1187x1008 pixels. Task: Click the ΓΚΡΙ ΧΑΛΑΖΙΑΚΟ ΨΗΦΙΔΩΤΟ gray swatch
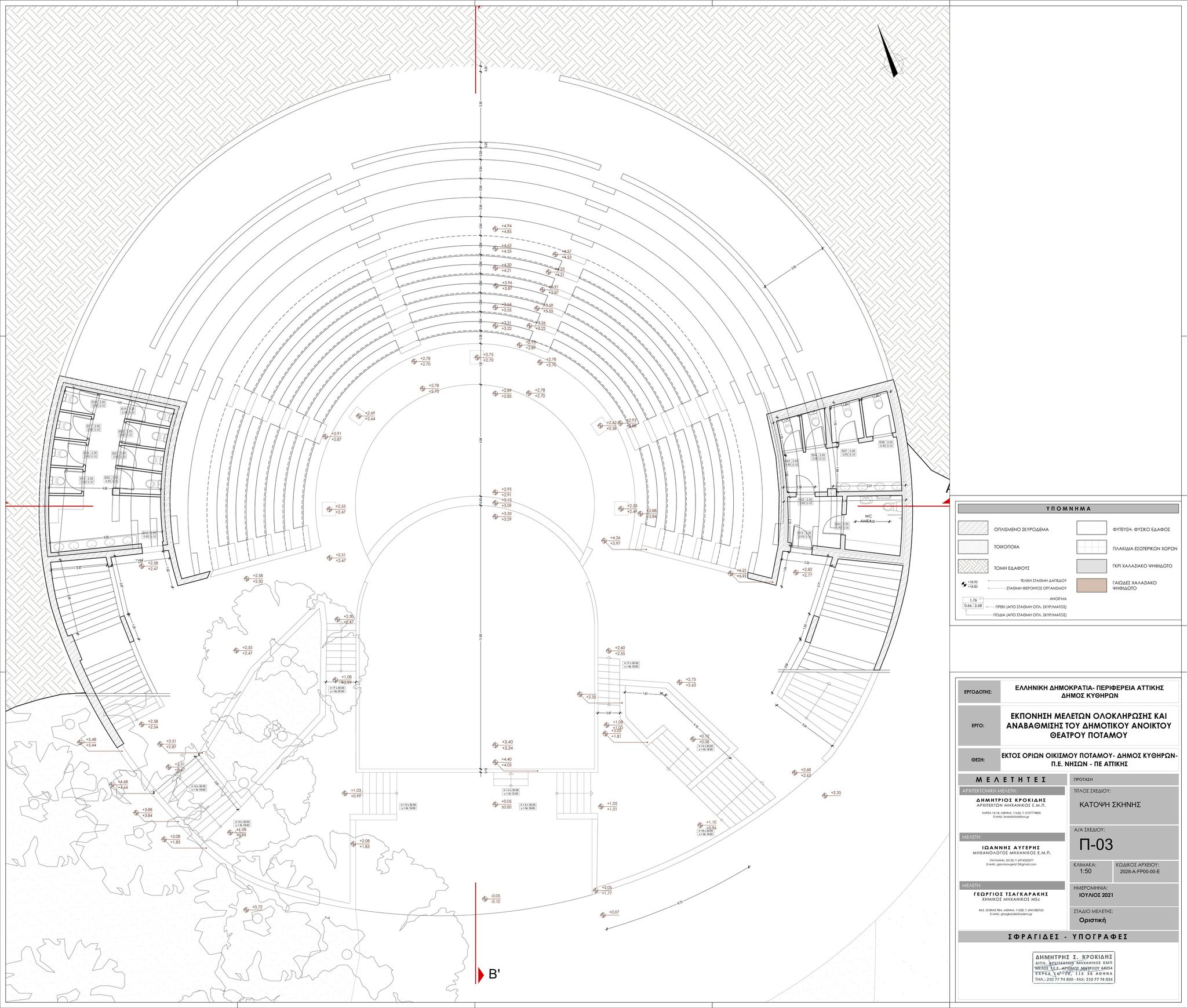[1091, 566]
